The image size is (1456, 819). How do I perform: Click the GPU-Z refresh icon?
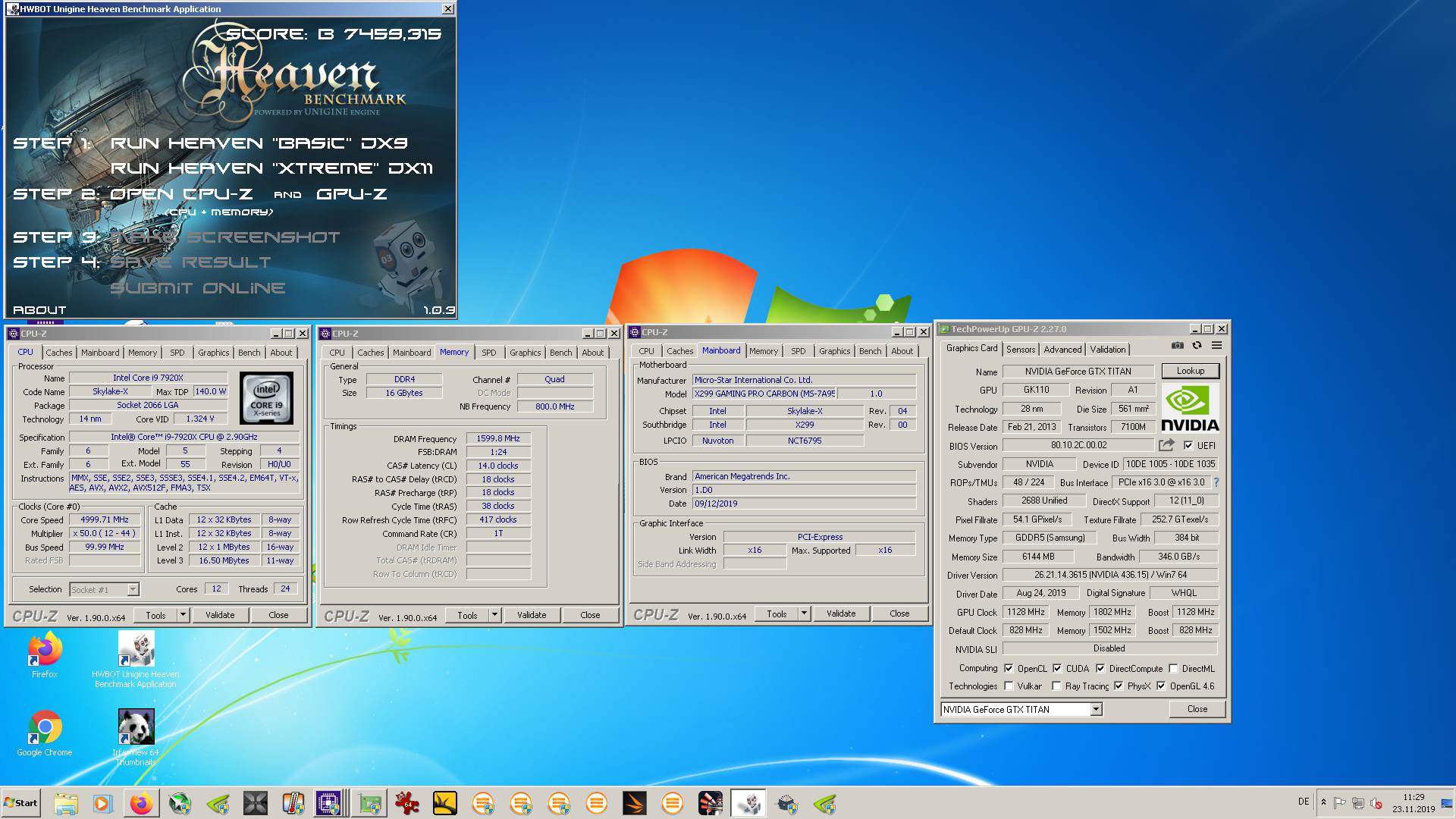pyautogui.click(x=1197, y=346)
